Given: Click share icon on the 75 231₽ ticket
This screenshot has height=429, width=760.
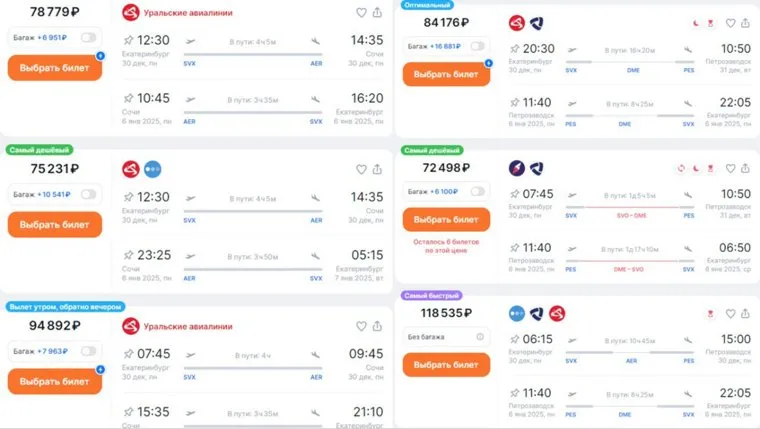Looking at the screenshot, I should [377, 169].
